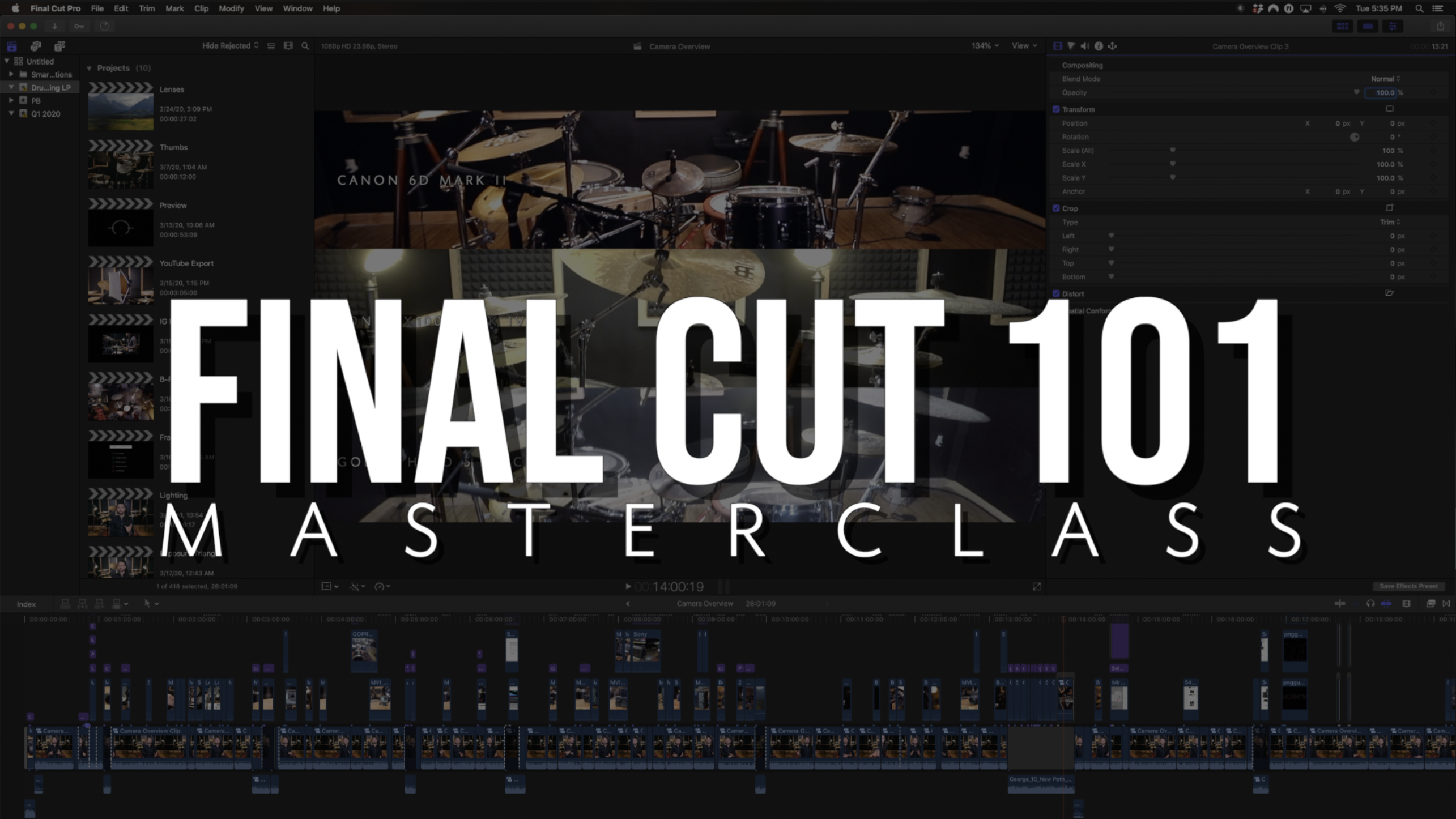Image resolution: width=1456 pixels, height=819 pixels.
Task: Uncheck the Transform checkbox
Action: click(1057, 109)
